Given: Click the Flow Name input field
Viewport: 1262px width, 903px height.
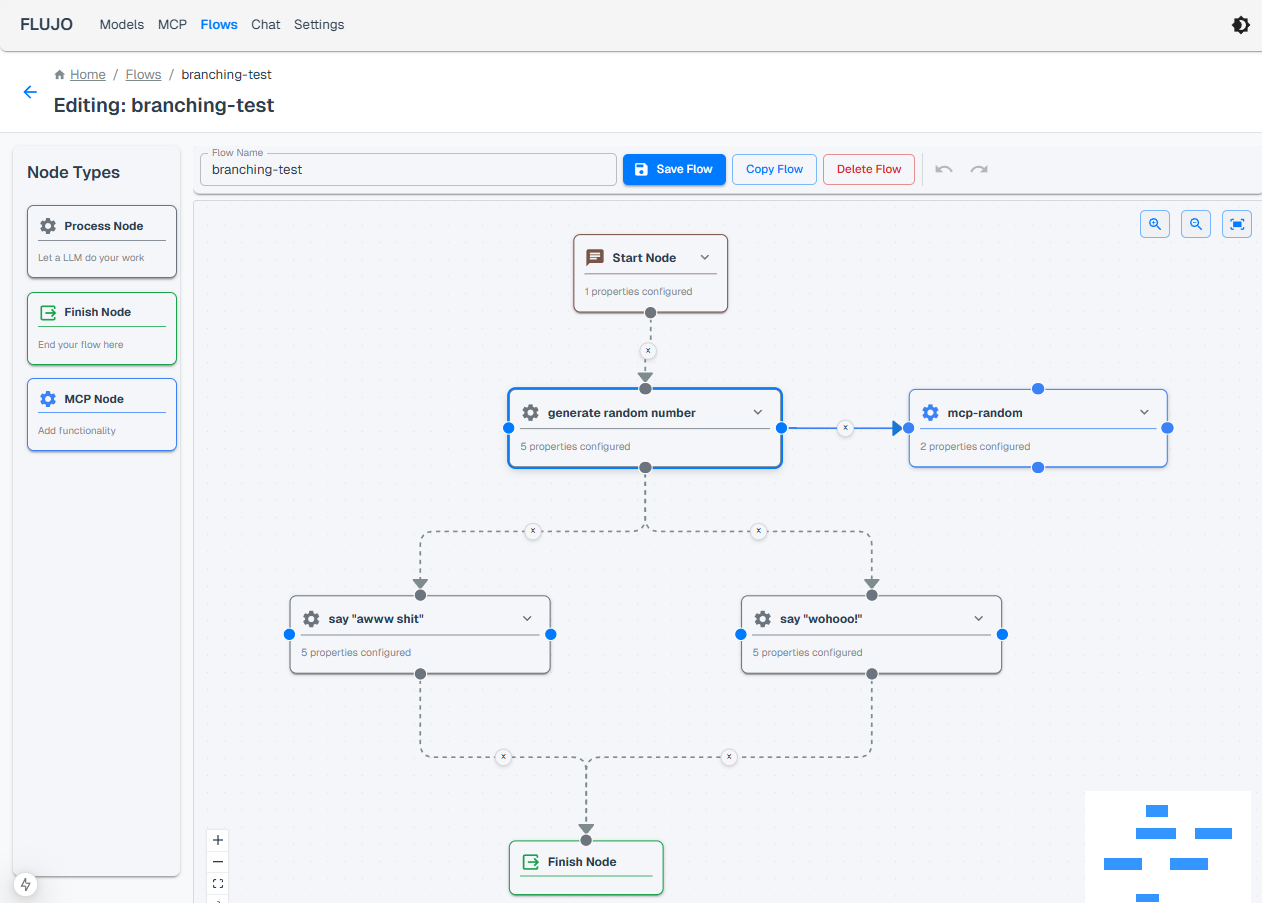Looking at the screenshot, I should 408,170.
